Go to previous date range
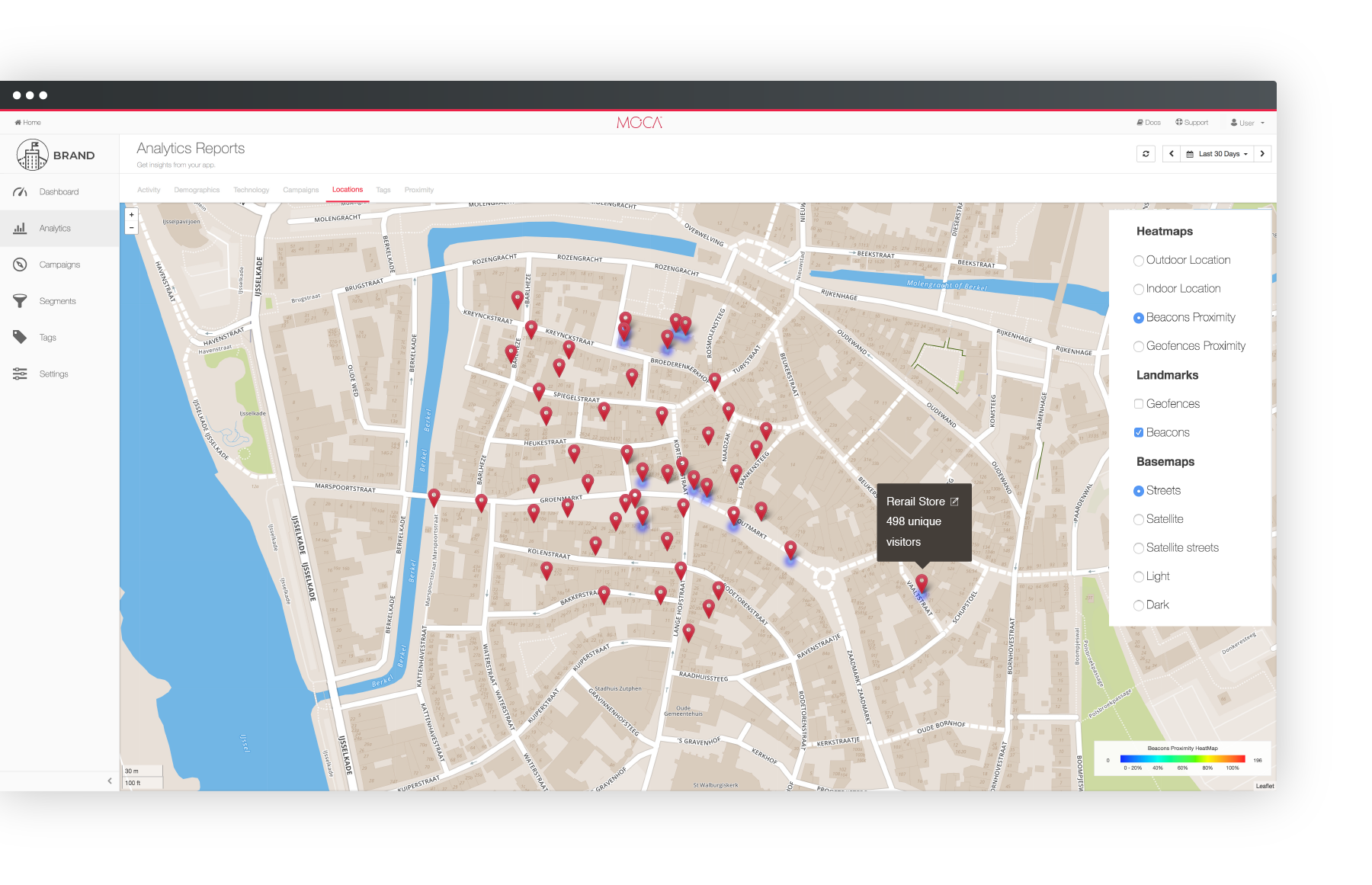 point(1172,154)
